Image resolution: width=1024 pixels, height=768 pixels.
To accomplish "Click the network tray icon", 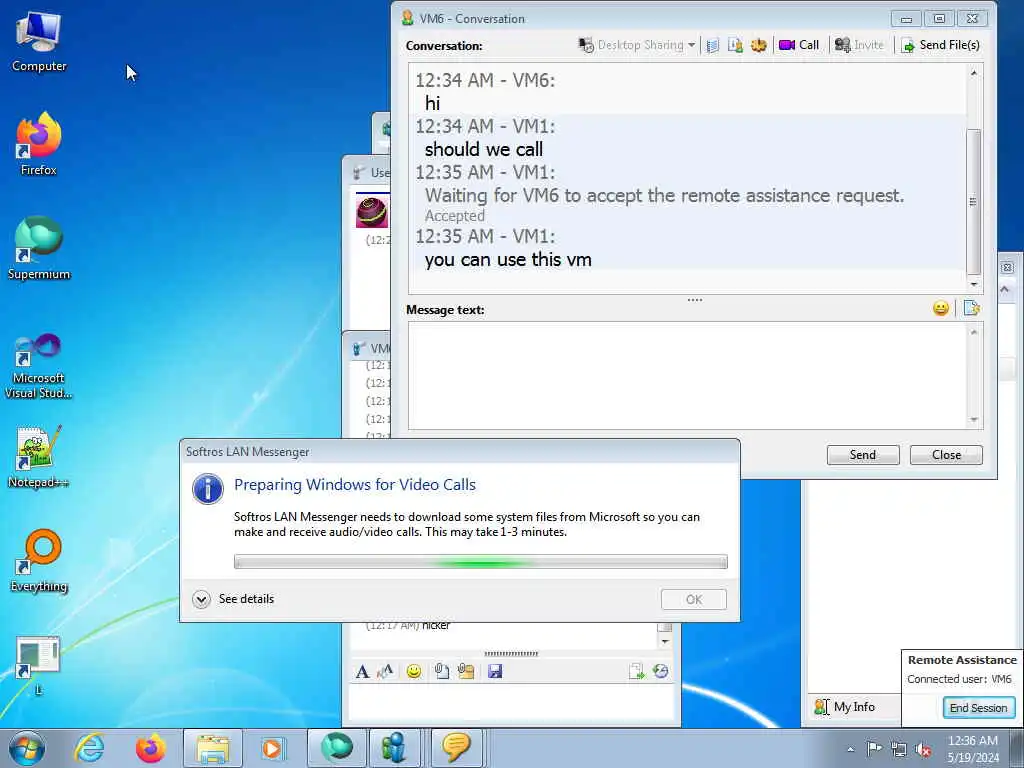I will 899,749.
